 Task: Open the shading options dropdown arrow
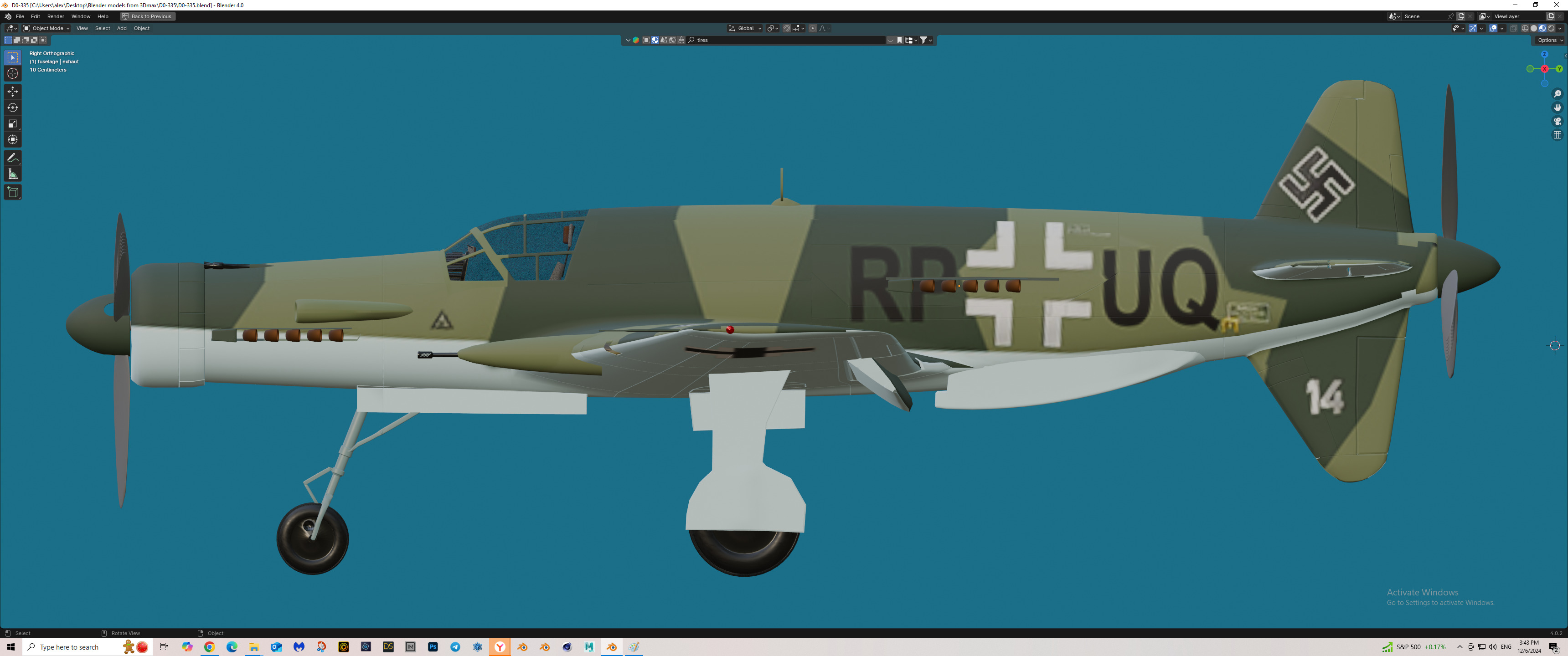pyautogui.click(x=1560, y=29)
